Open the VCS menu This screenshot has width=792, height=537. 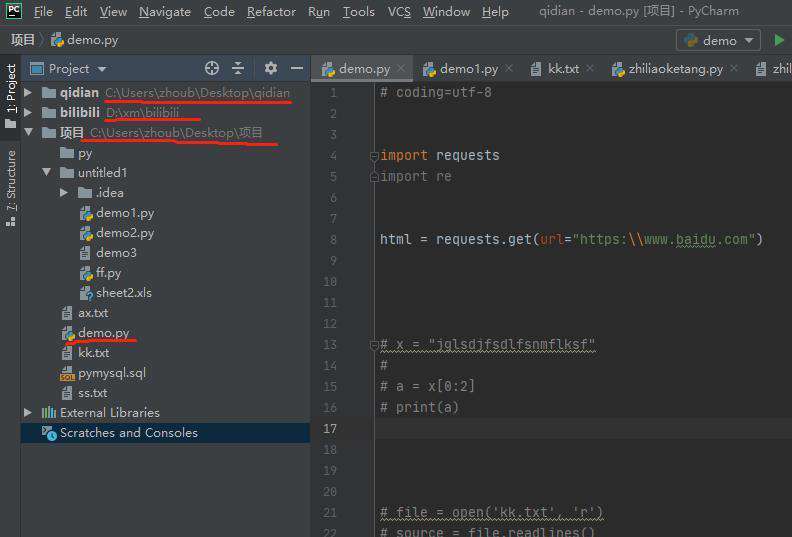click(x=399, y=11)
